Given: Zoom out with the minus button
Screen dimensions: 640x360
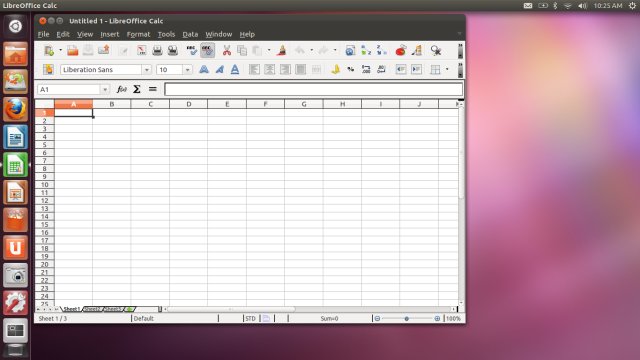Looking at the screenshot, I should (x=378, y=318).
